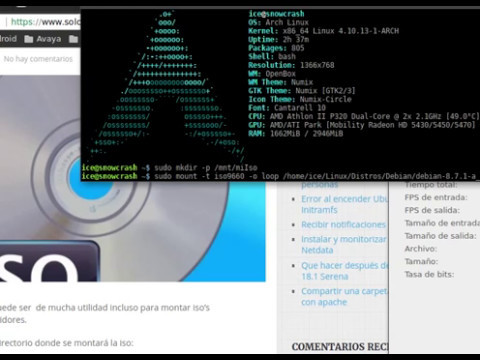Open the Avaya bookmarks folder
This screenshot has height=360, width=480.
pyautogui.click(x=43, y=39)
